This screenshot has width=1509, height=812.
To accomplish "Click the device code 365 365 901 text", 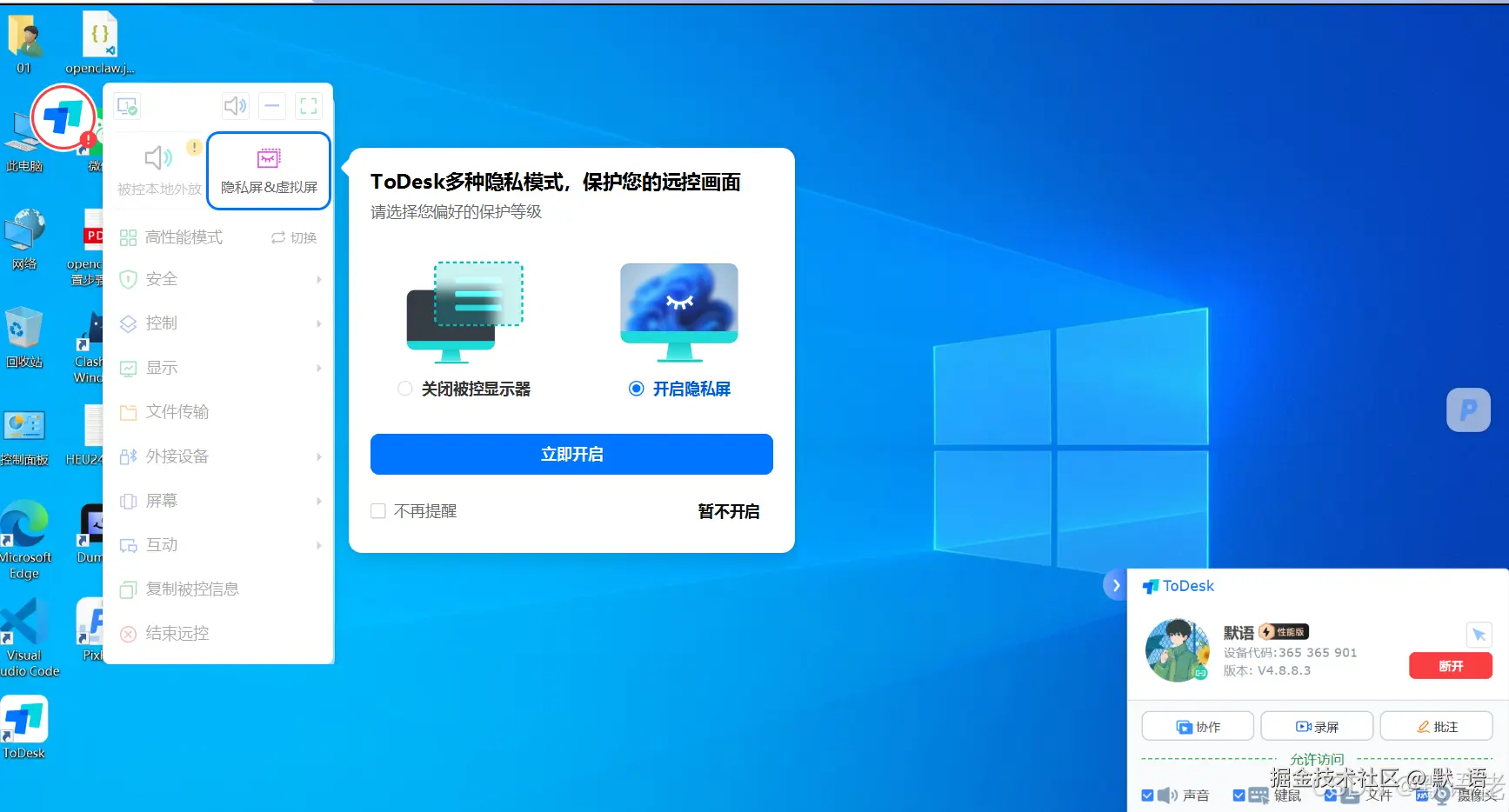I will coord(1290,653).
